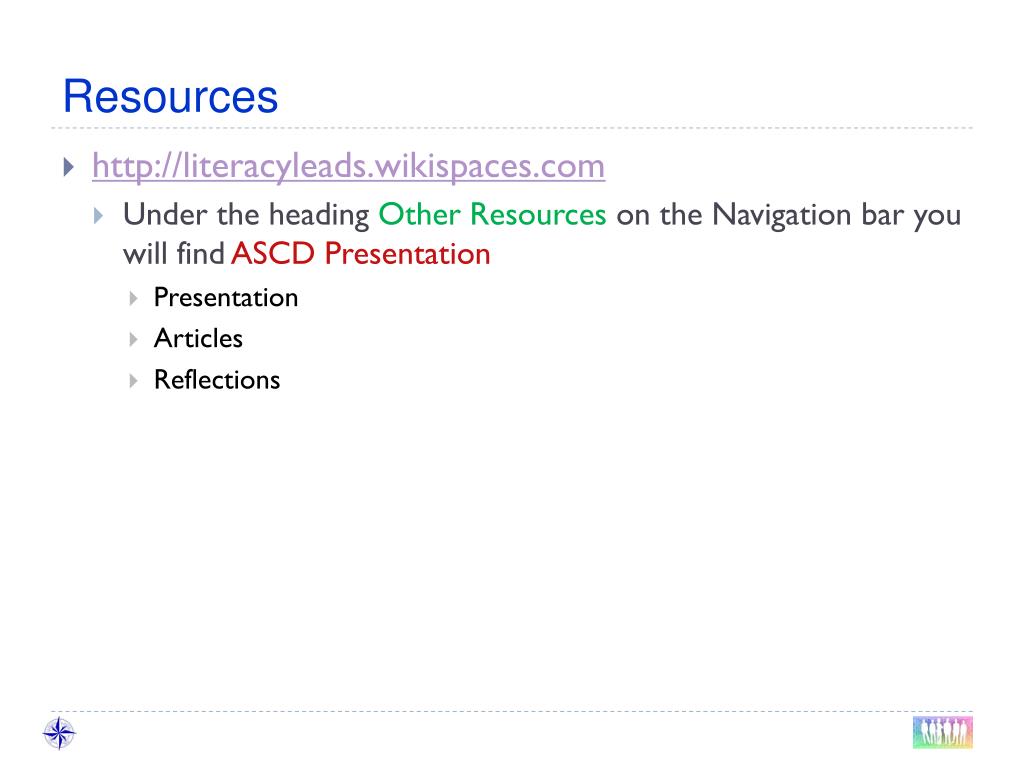Click the dashed footer line above the icons

tap(512, 711)
